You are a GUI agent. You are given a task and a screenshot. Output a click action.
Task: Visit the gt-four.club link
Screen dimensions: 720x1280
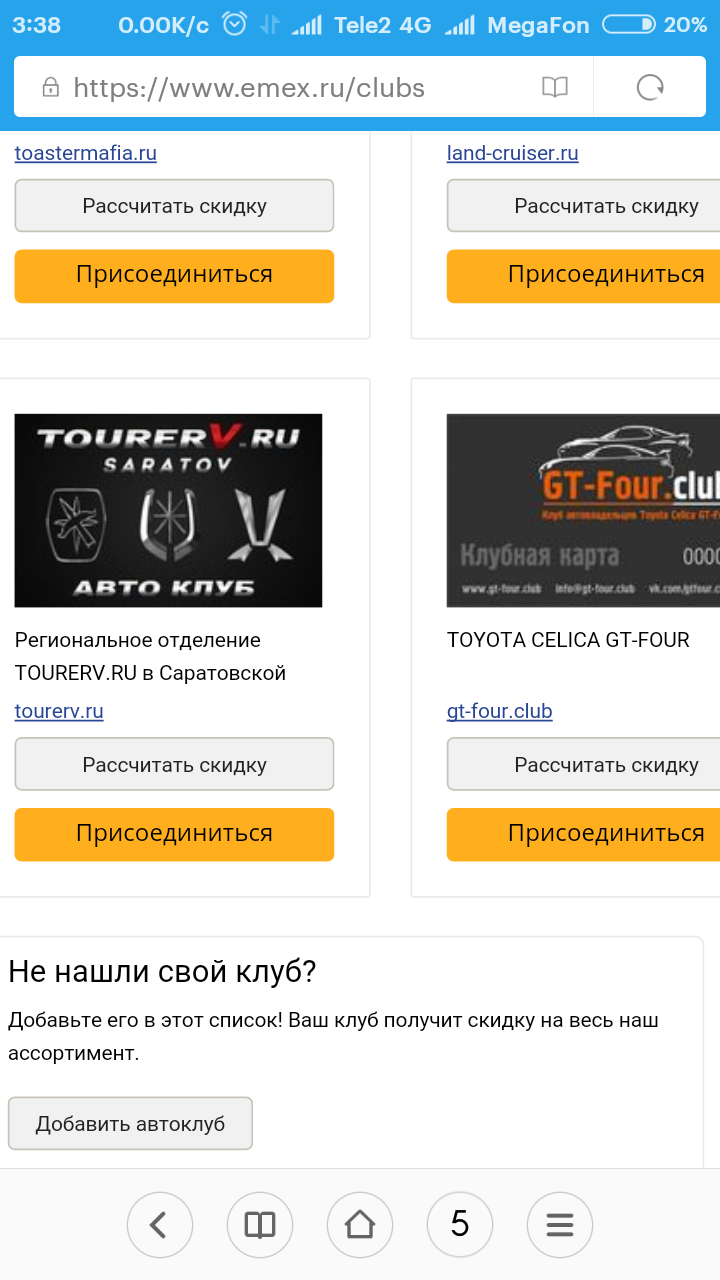(x=500, y=711)
